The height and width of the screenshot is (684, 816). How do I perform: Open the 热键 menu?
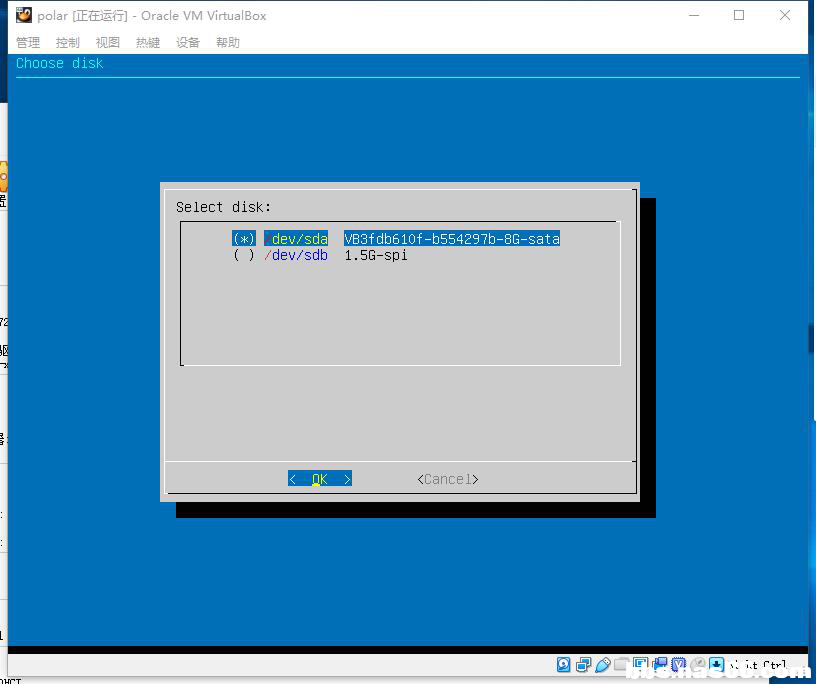point(148,42)
